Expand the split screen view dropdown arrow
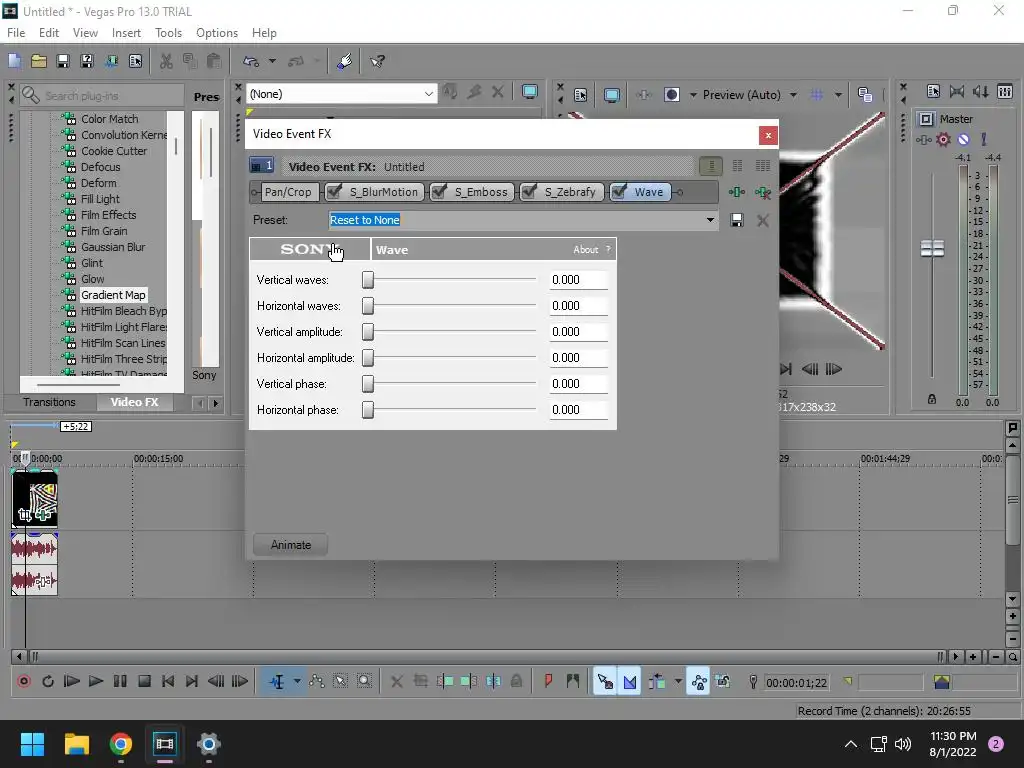Image resolution: width=1024 pixels, height=768 pixels. click(693, 95)
